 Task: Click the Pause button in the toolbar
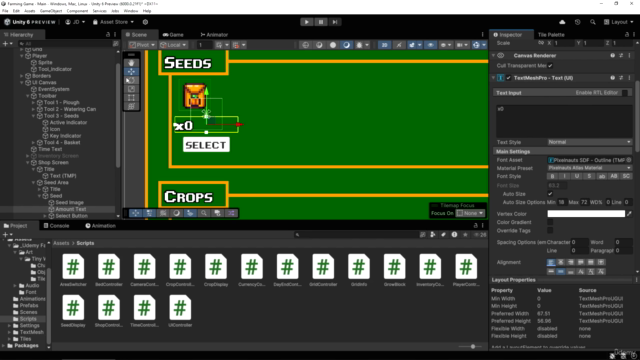pos(321,22)
